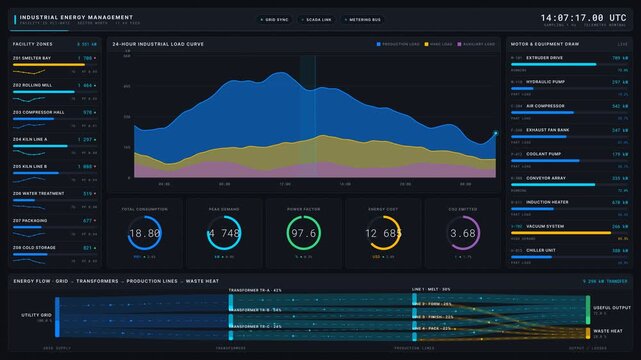Open the 203 Compressor Hall zone
Image resolution: width=641 pixels, height=360 pixels.
(55, 119)
